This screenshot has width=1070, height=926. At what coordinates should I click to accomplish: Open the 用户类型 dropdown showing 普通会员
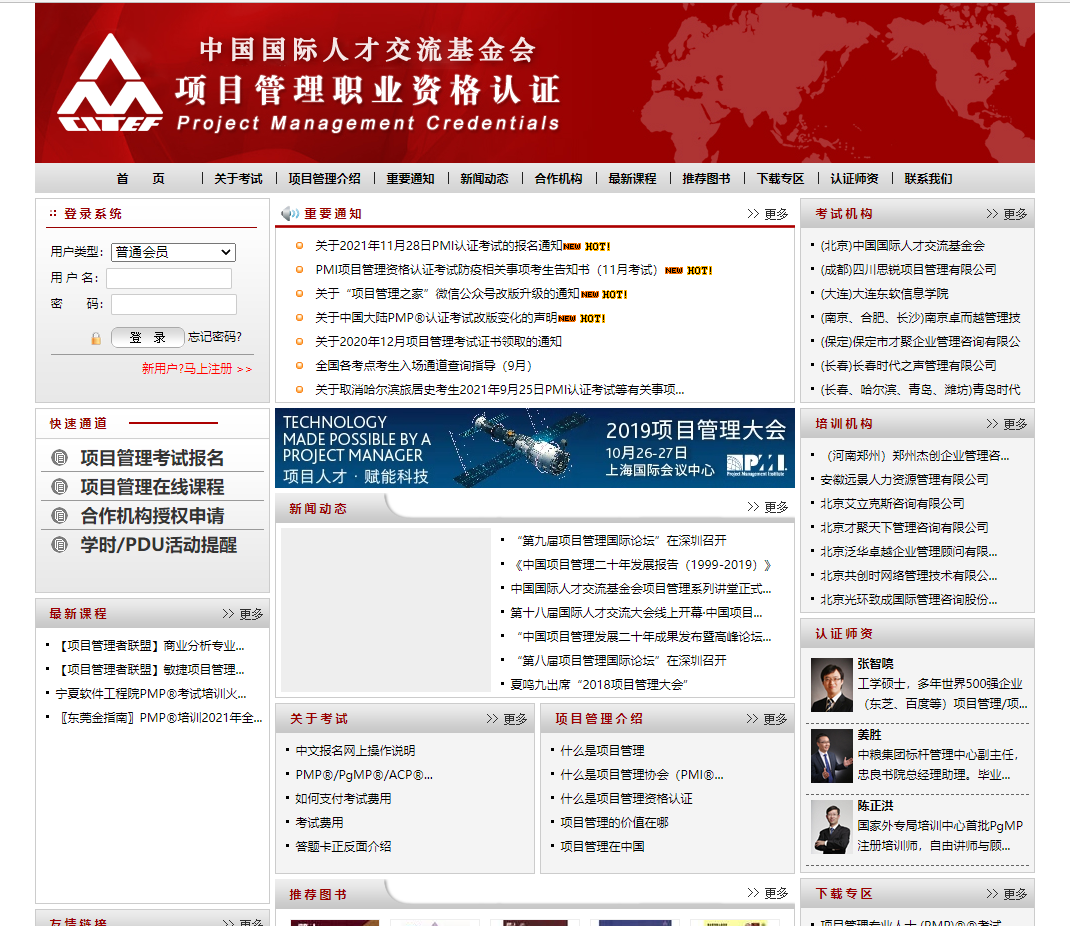click(x=173, y=252)
